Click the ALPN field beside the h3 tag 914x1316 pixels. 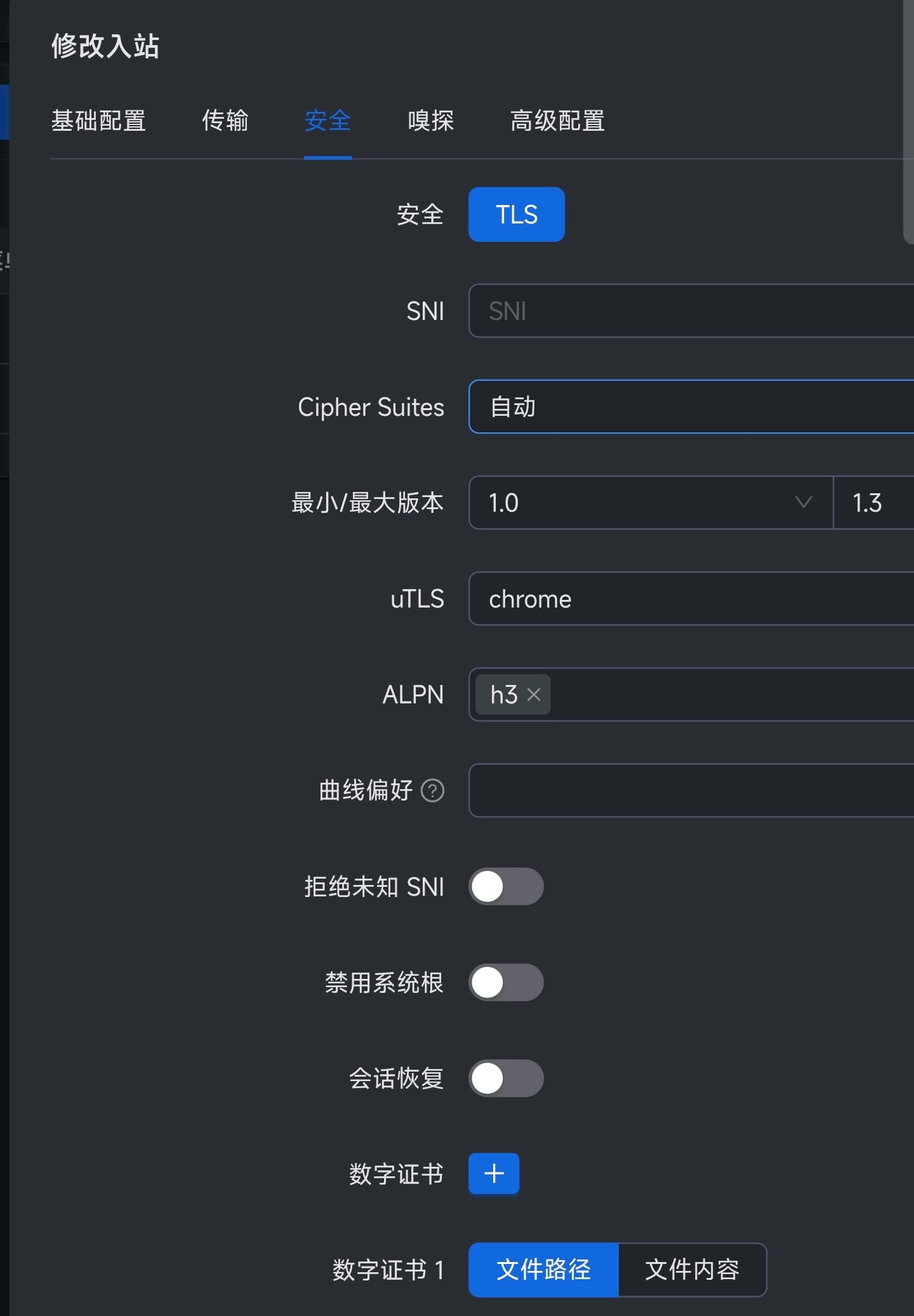[x=730, y=695]
